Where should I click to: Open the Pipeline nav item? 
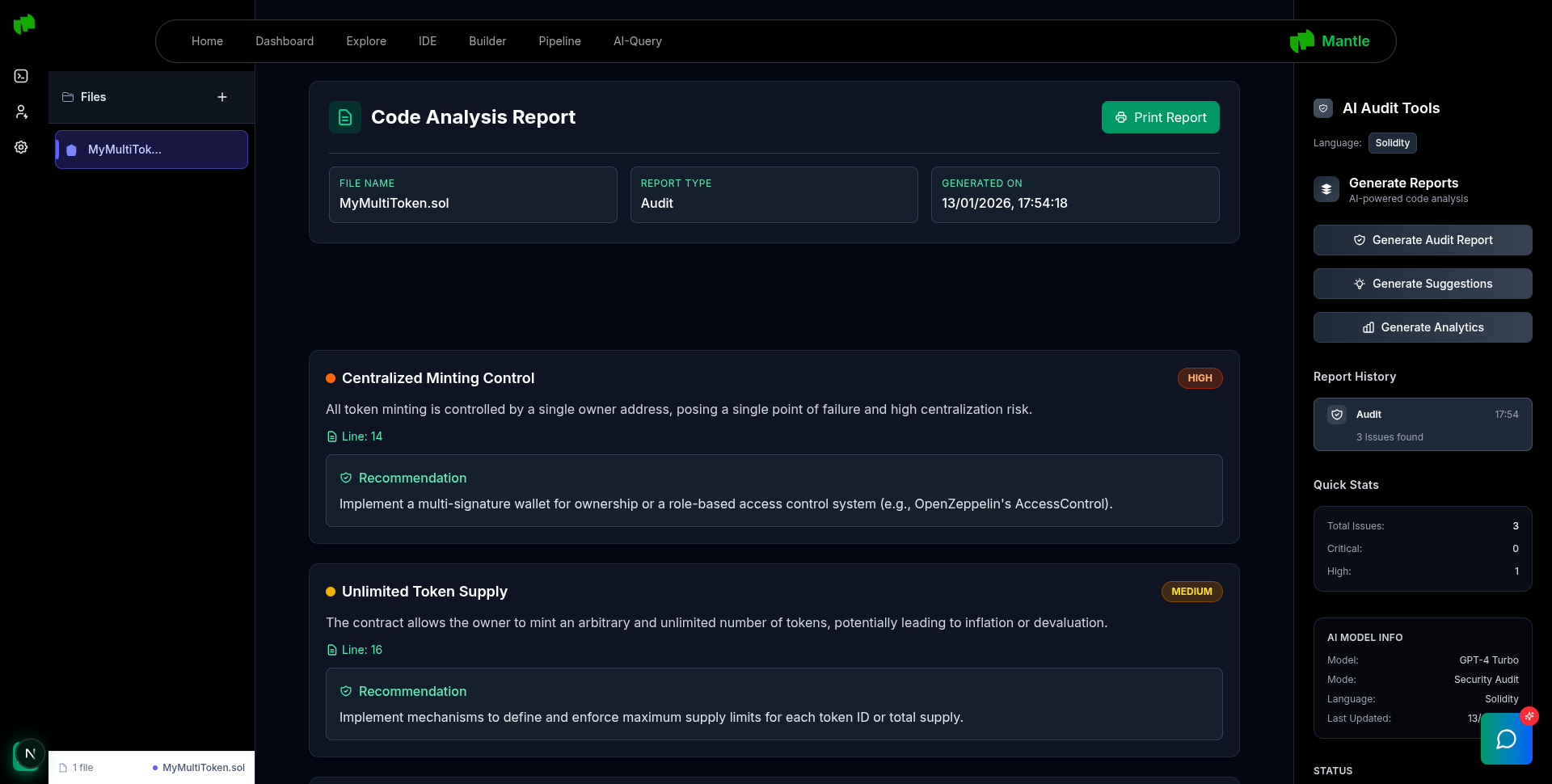click(x=559, y=41)
